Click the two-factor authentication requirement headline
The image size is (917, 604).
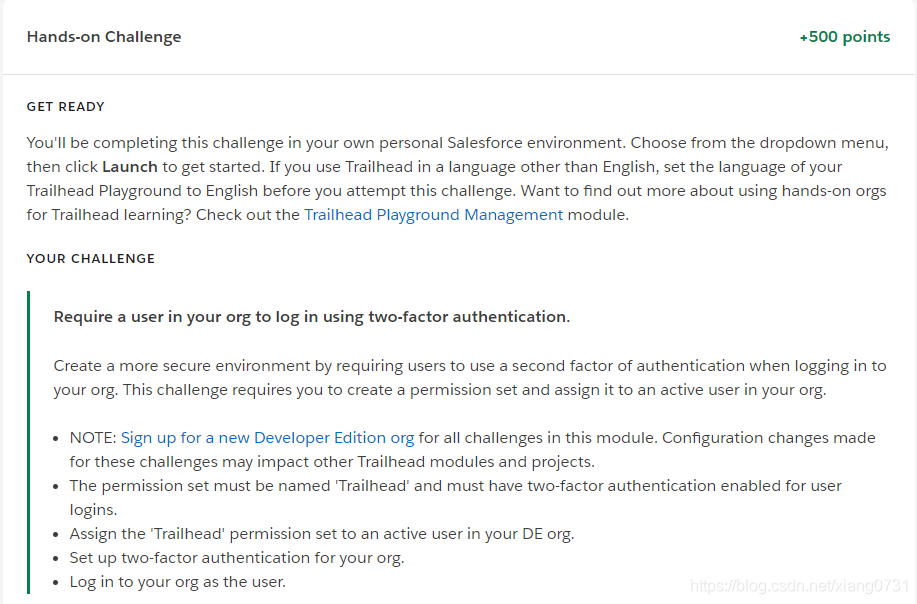pyautogui.click(x=310, y=316)
